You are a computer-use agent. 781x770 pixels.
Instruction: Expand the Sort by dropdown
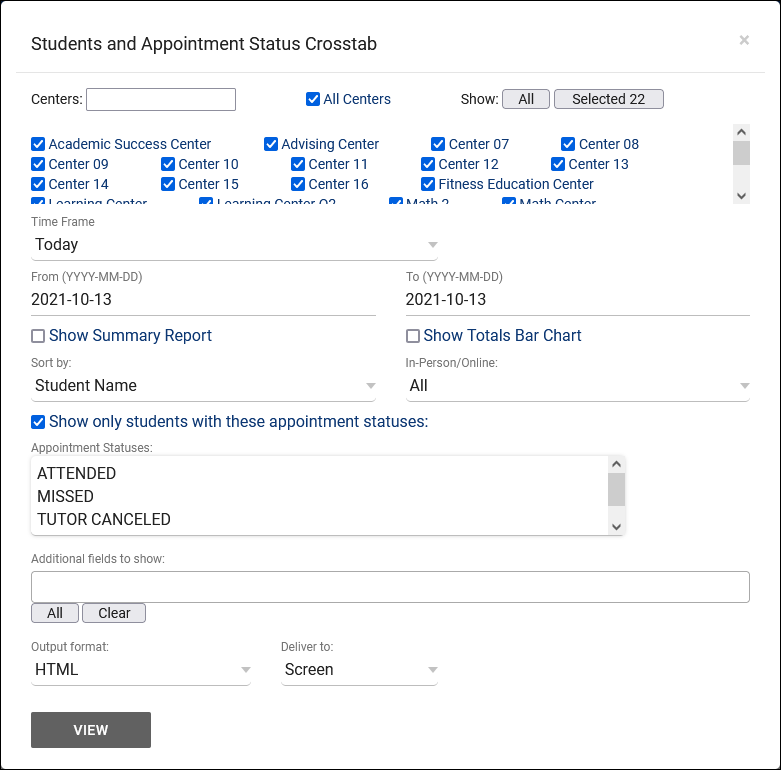(x=203, y=385)
